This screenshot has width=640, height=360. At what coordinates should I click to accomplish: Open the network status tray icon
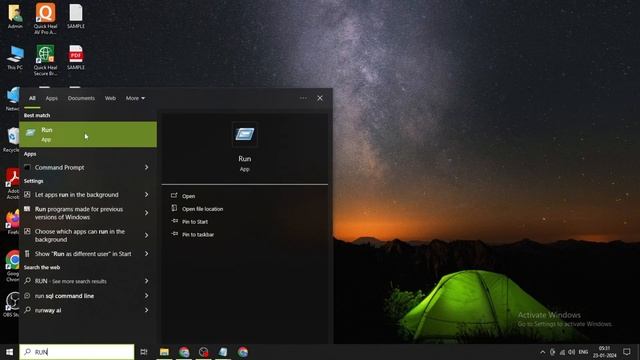coord(562,352)
